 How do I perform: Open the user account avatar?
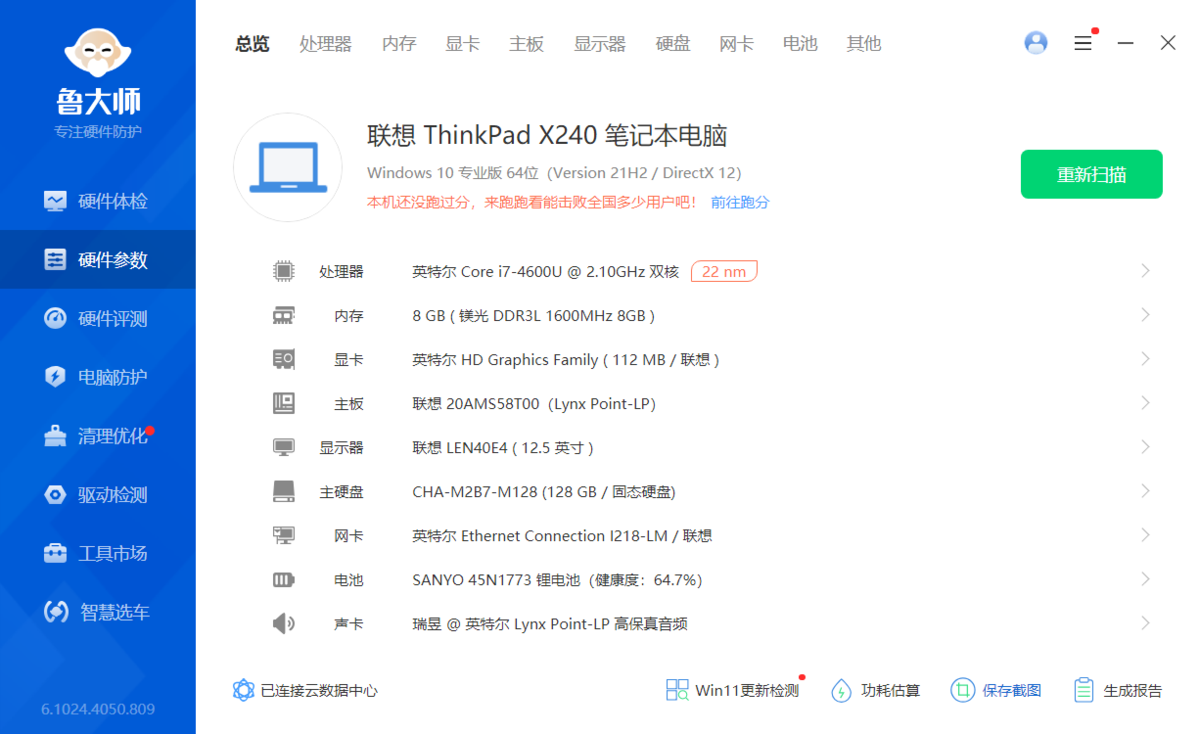pyautogui.click(x=1036, y=43)
